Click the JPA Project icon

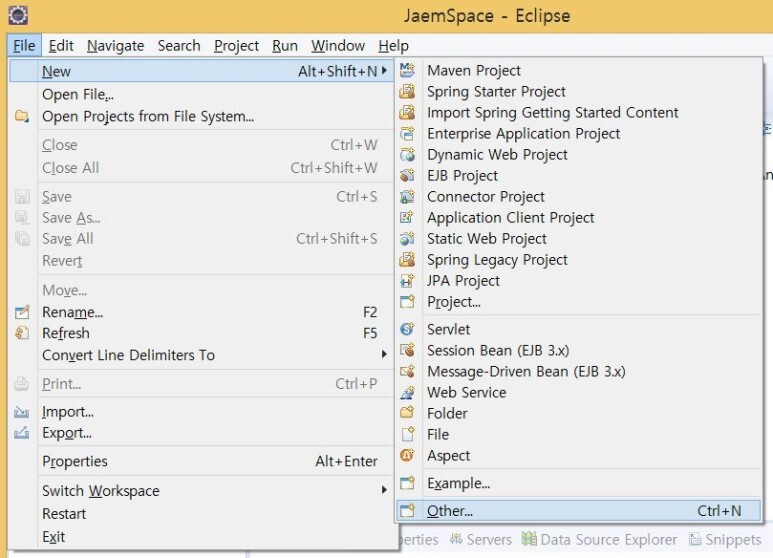click(x=407, y=280)
